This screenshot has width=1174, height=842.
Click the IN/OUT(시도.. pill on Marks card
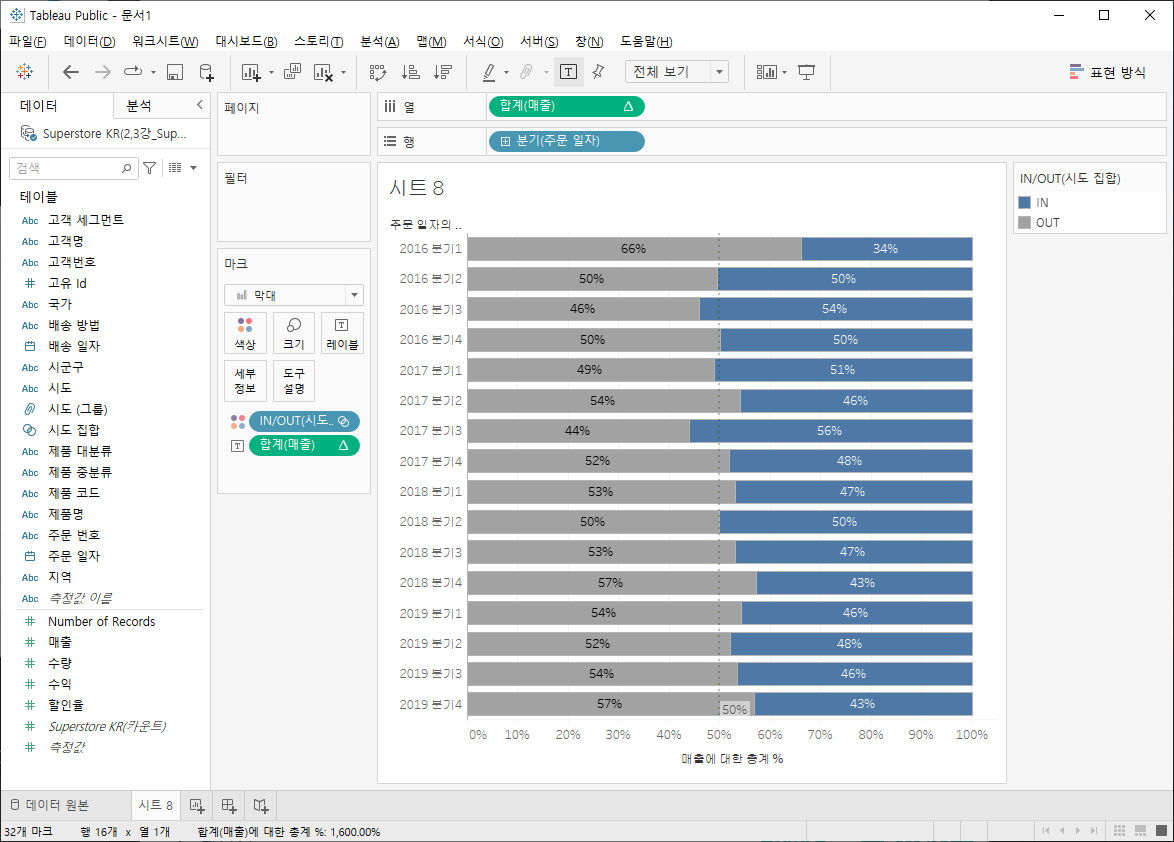click(x=304, y=421)
